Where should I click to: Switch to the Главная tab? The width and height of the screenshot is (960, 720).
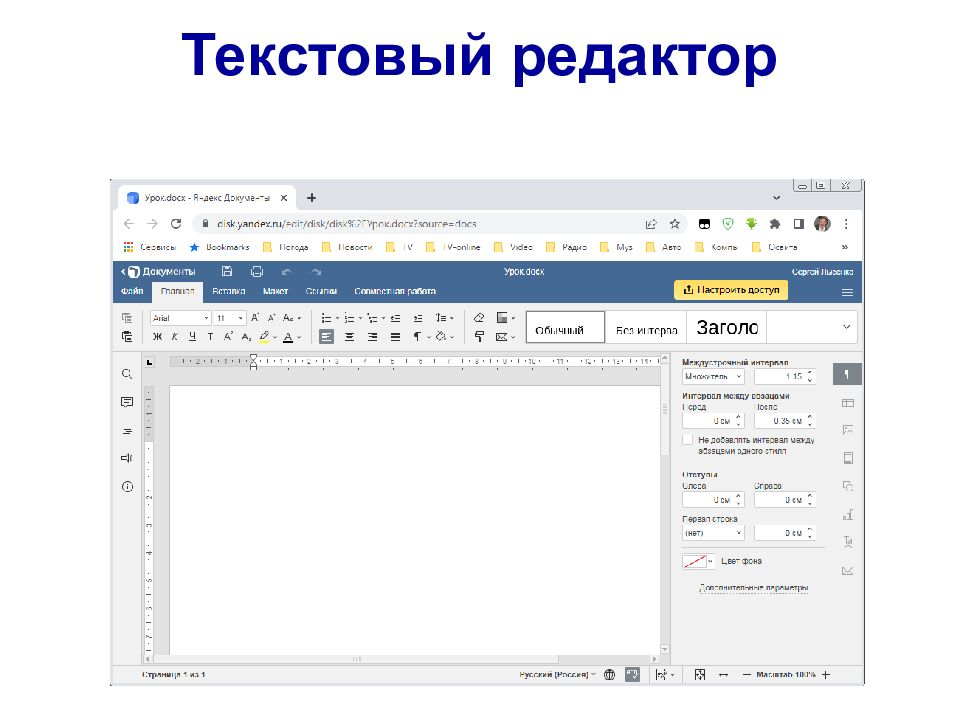pos(178,291)
